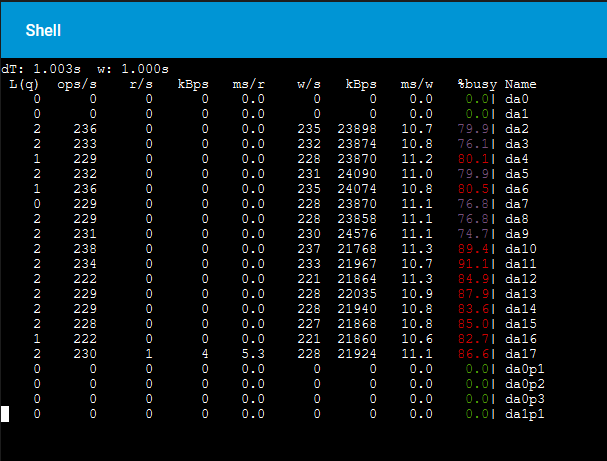Click the 80.5 busy value for da6
The height and width of the screenshot is (461, 607).
[x=473, y=189]
